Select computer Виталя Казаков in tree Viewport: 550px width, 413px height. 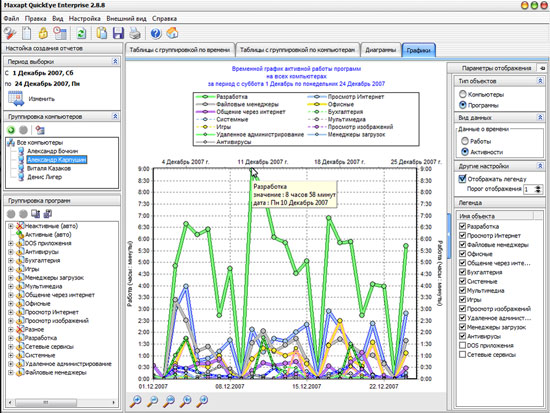point(49,168)
